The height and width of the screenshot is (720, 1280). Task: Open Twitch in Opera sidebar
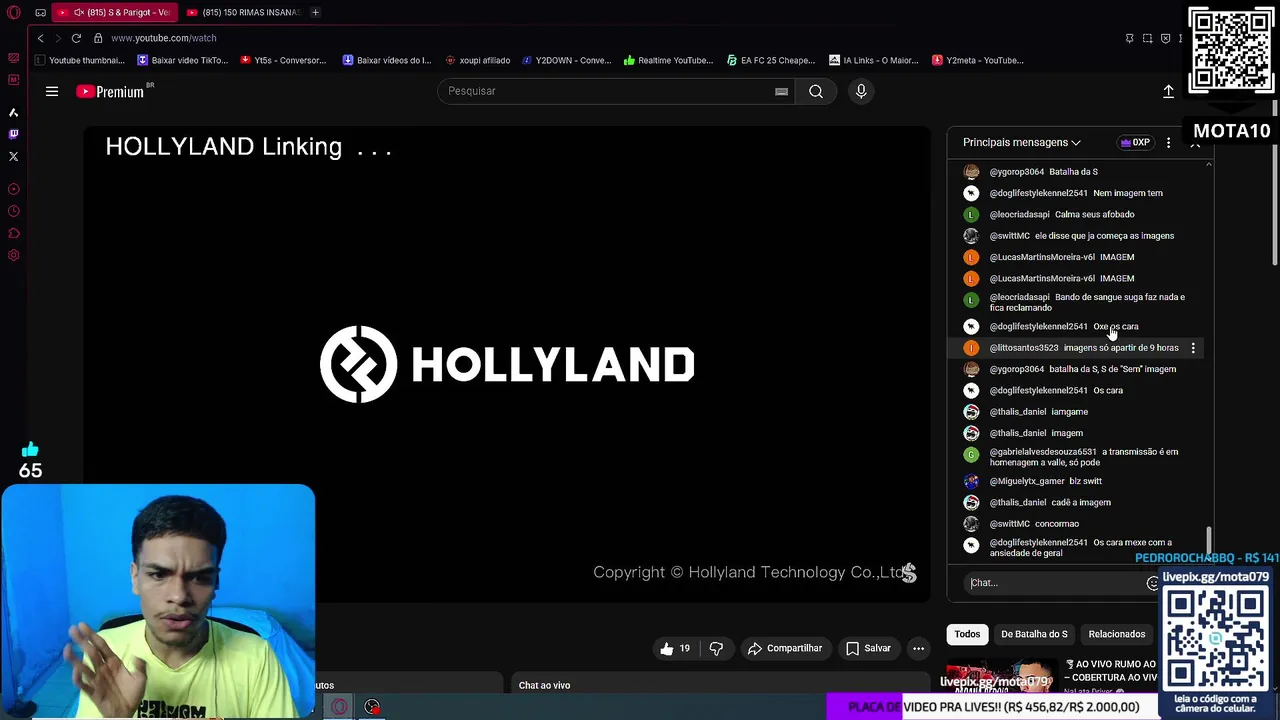pyautogui.click(x=14, y=134)
